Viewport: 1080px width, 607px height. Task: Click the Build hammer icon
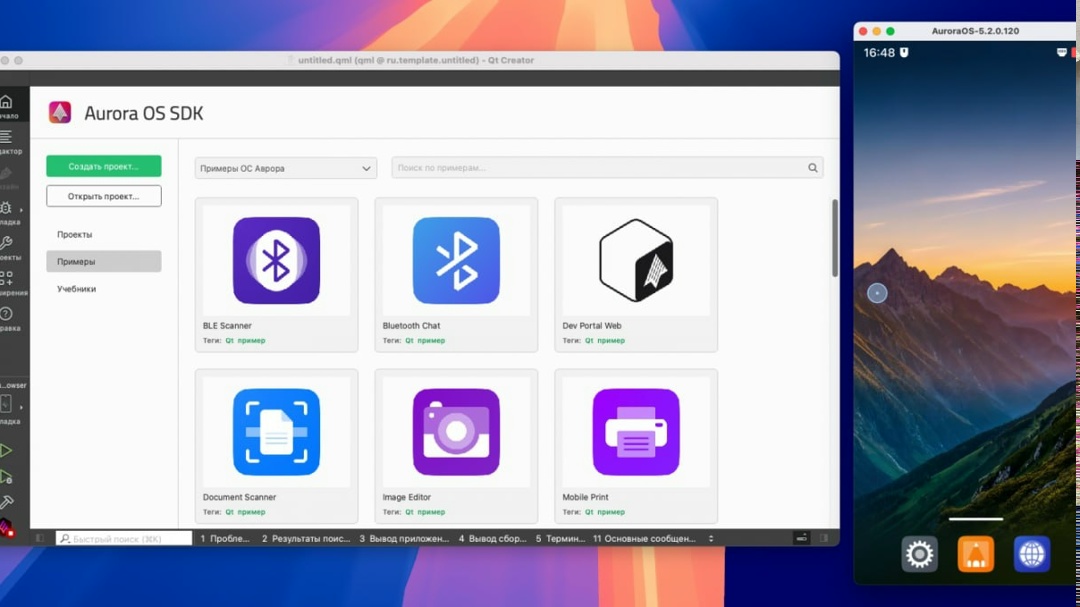coord(7,502)
